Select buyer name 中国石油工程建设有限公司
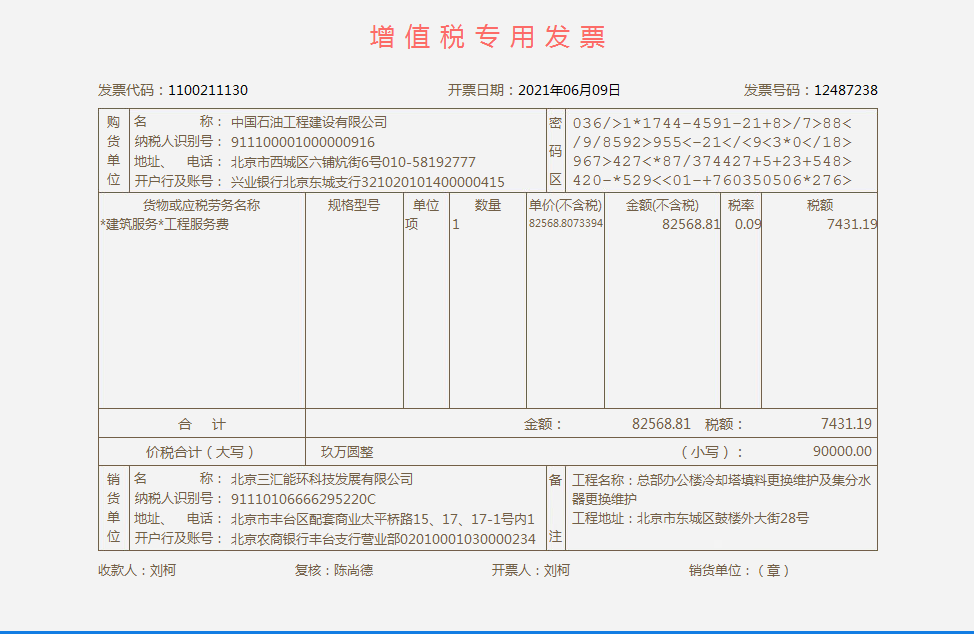 [309, 122]
